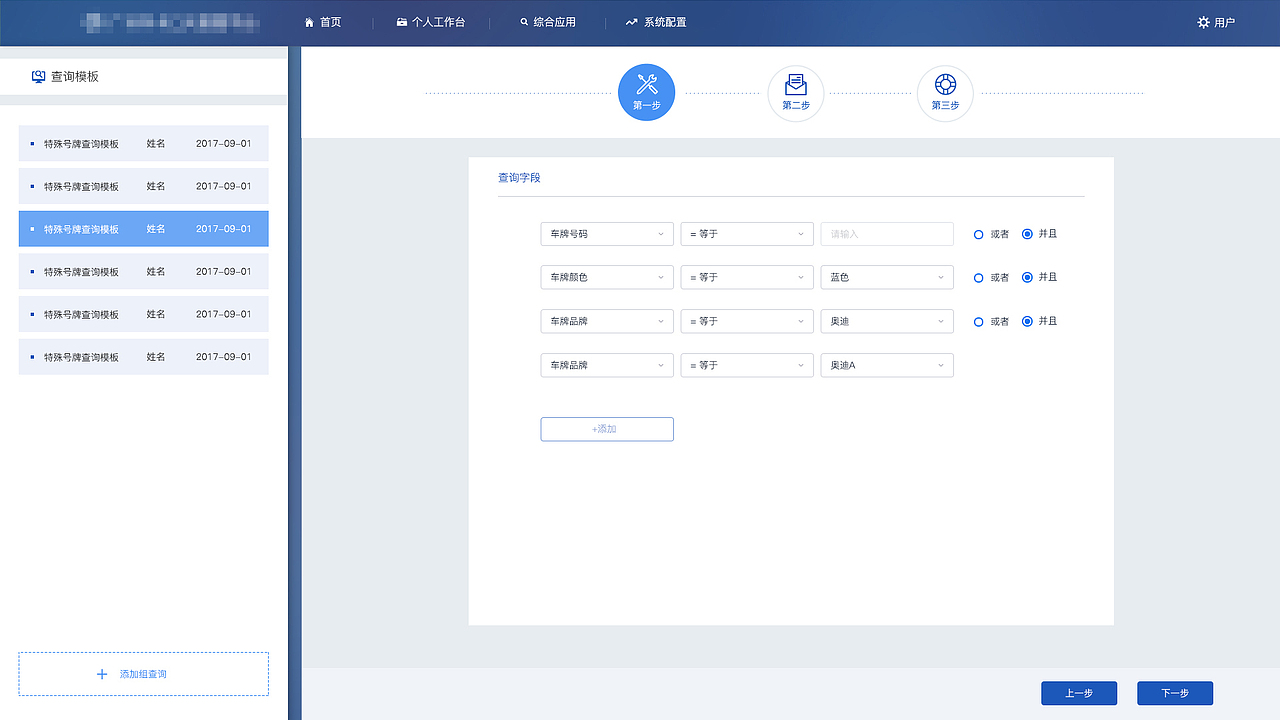Viewport: 1280px width, 720px height.
Task: Click the trend chart icon beside 系统配置
Action: (x=631, y=22)
